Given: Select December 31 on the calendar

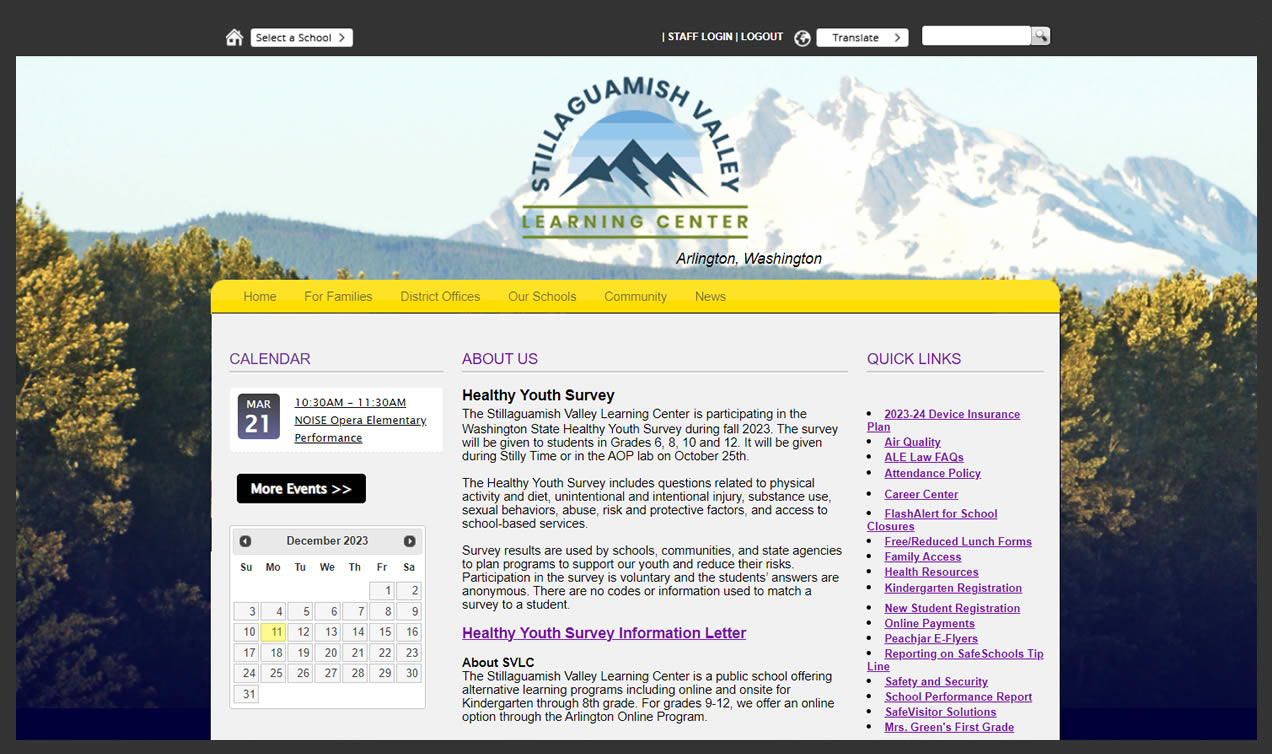Looking at the screenshot, I should coord(246,694).
